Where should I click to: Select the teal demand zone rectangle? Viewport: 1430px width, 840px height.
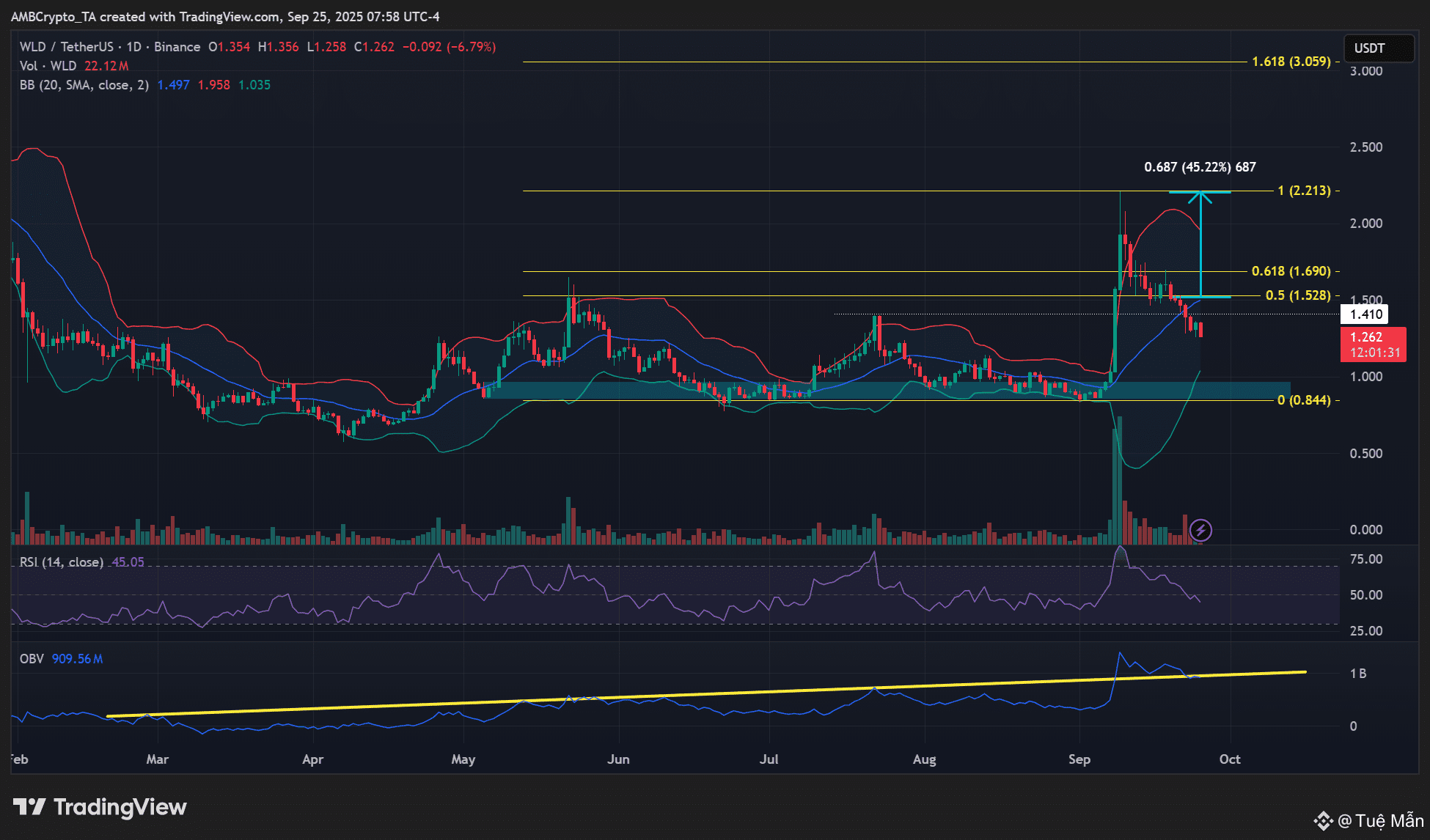[887, 390]
